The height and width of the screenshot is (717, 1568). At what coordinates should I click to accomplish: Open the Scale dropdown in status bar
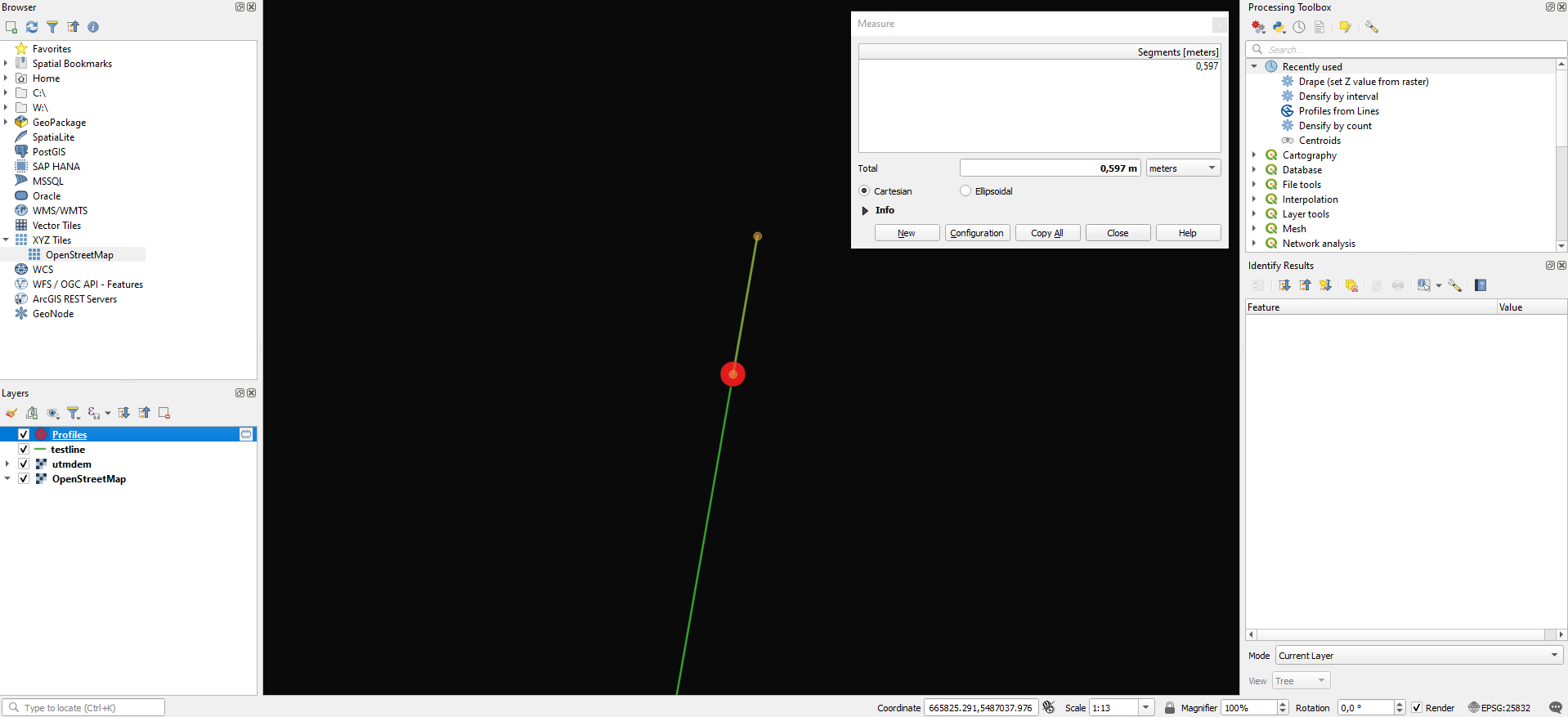[x=1146, y=708]
